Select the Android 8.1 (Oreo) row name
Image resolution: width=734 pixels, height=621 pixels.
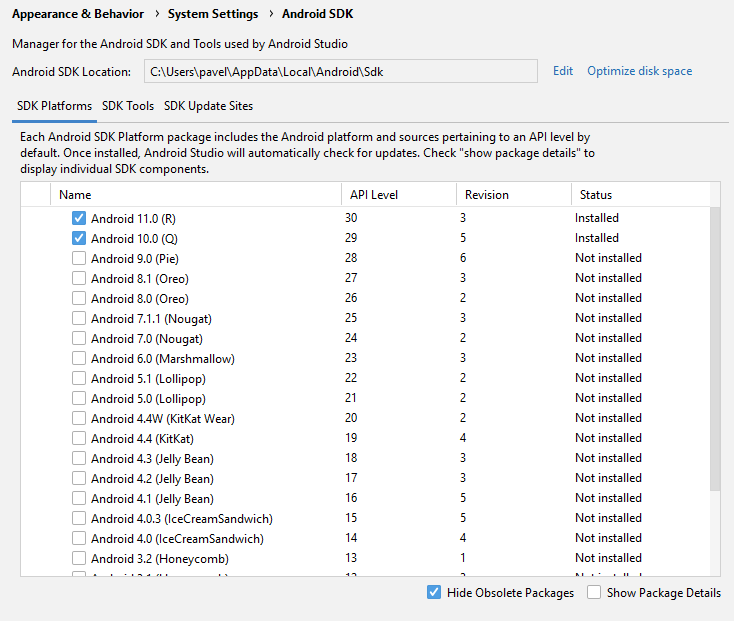[140, 279]
